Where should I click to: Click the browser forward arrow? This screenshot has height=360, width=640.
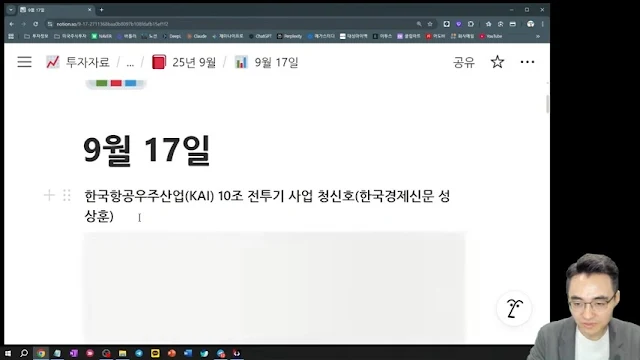23,24
